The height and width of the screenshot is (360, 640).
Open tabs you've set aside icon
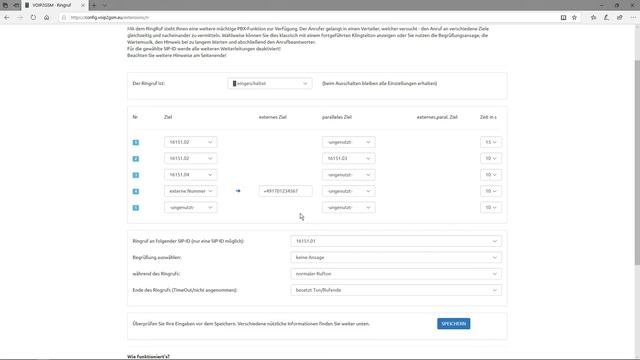5,5
